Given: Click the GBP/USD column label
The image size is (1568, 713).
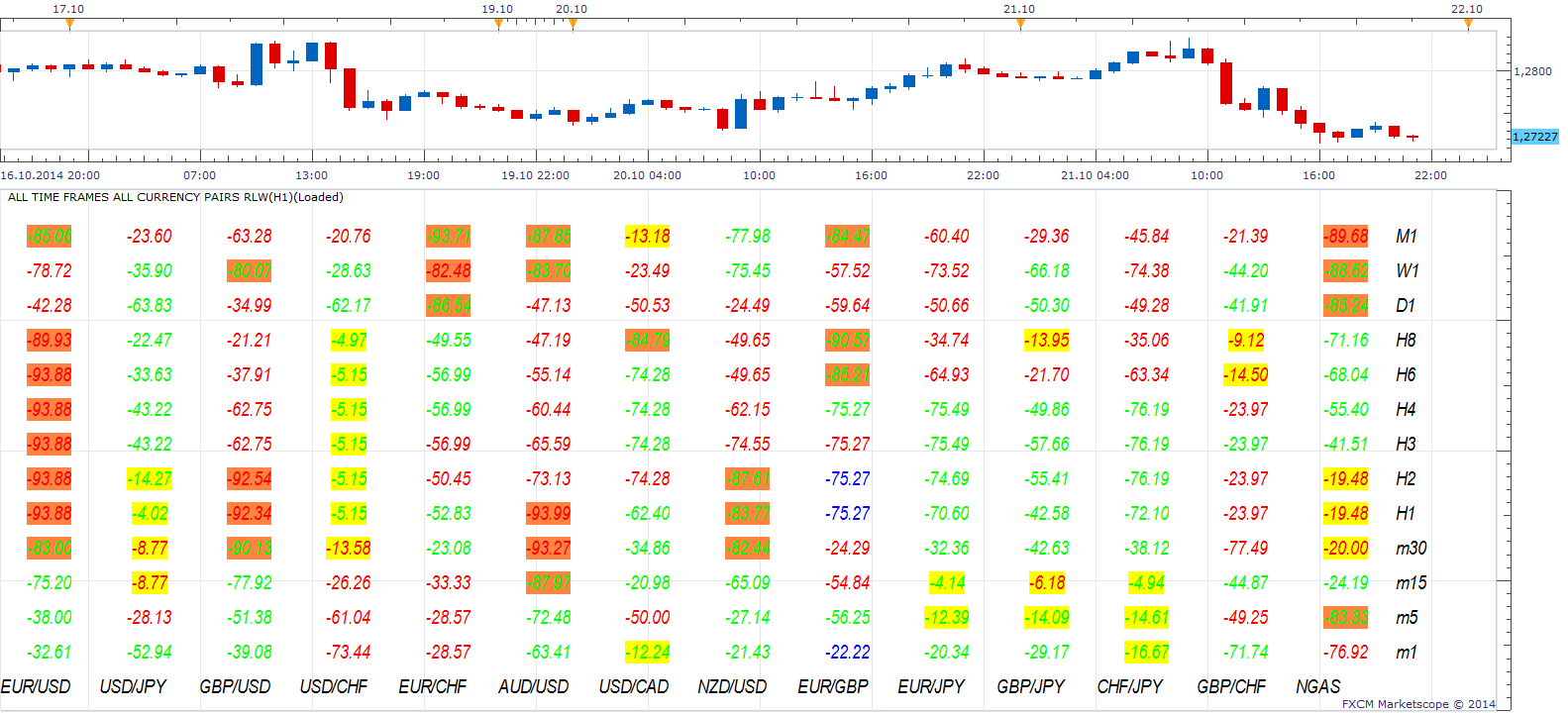Looking at the screenshot, I should point(235,686).
